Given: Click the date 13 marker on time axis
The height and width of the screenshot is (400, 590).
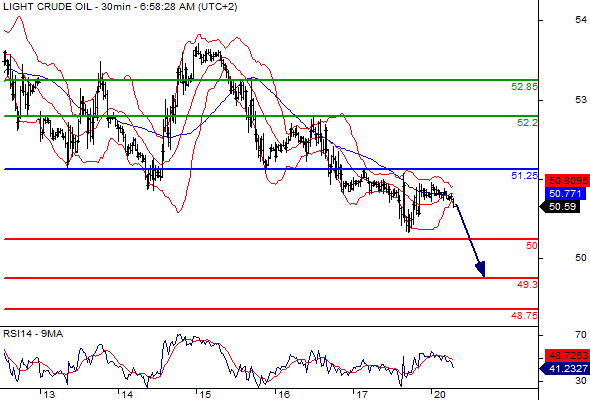Looking at the screenshot, I should (49, 395).
